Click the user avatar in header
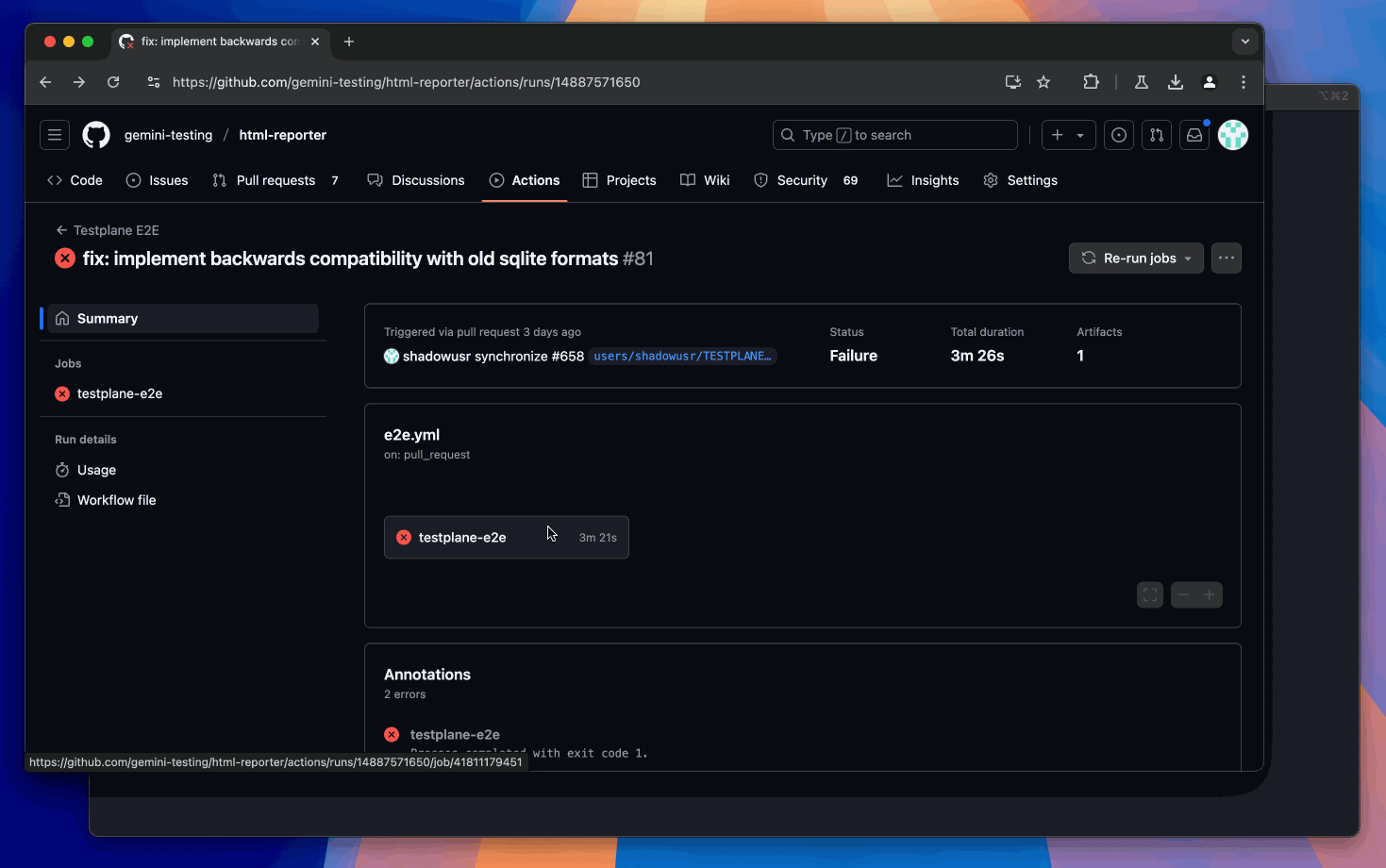Image resolution: width=1386 pixels, height=868 pixels. click(x=1232, y=135)
